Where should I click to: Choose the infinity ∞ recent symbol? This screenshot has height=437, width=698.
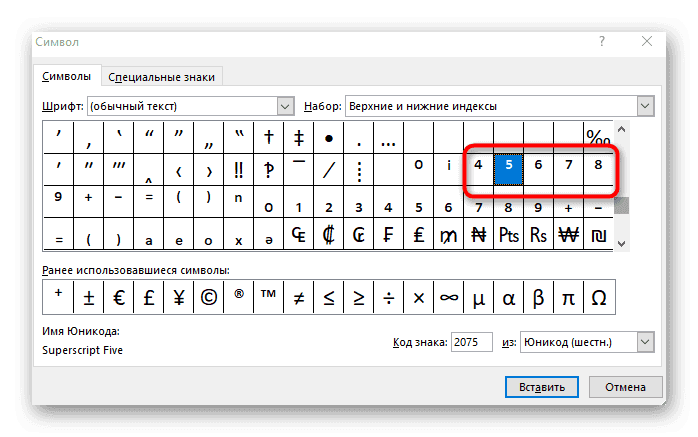448,297
